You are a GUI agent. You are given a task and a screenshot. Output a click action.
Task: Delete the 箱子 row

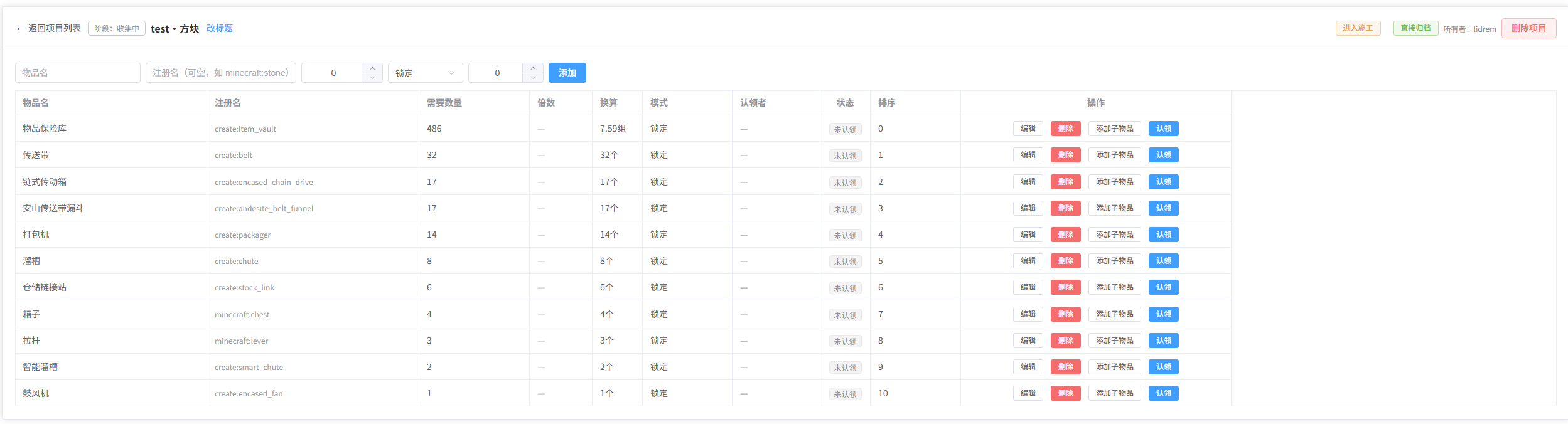pyautogui.click(x=1066, y=314)
